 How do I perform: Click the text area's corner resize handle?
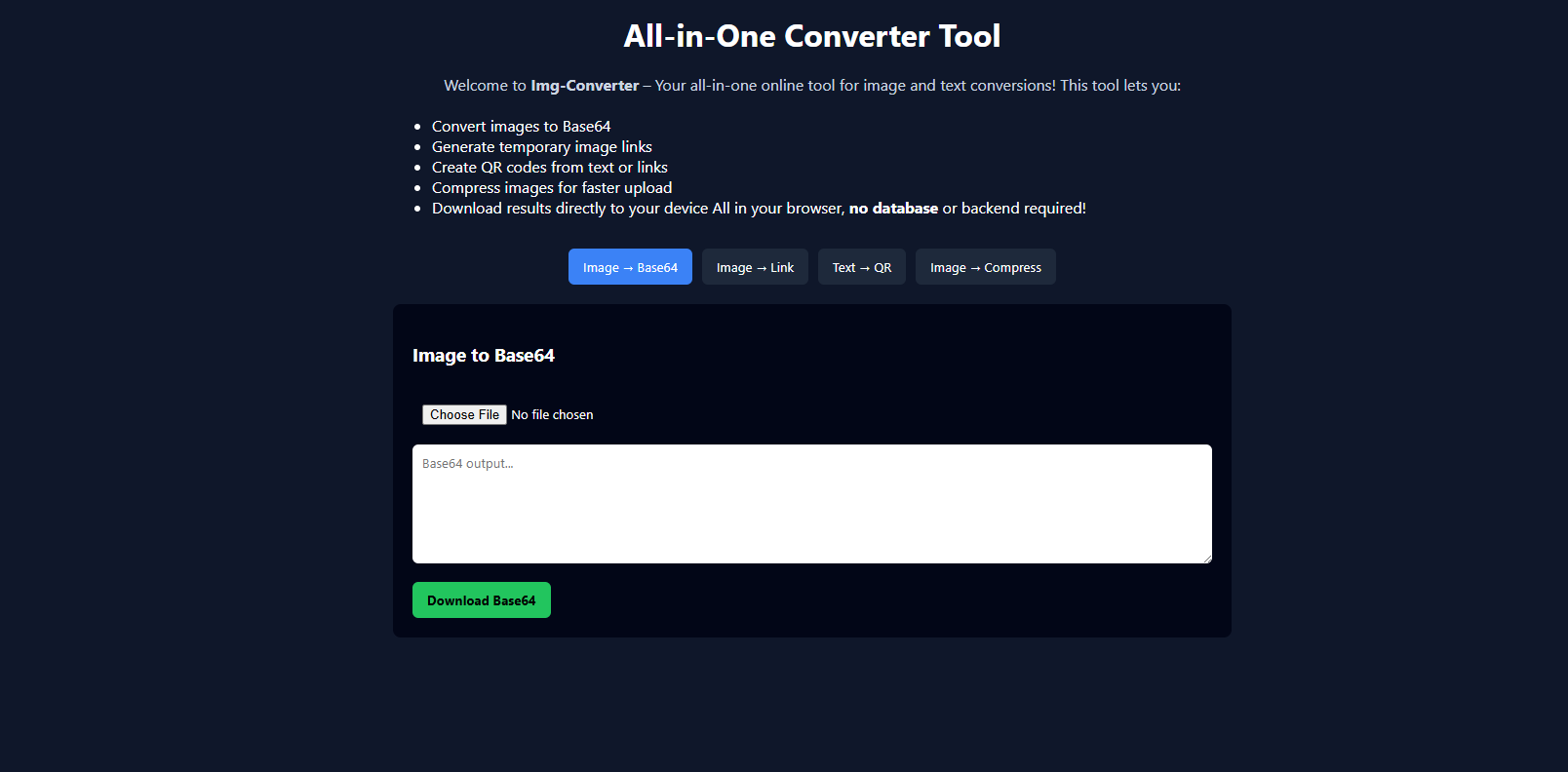(1206, 558)
